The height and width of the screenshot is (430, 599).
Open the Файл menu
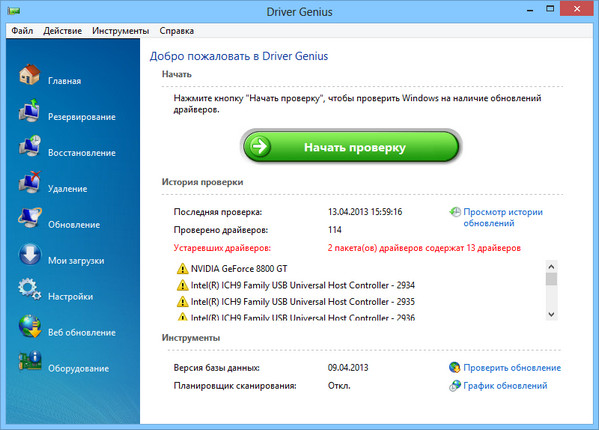tap(22, 31)
